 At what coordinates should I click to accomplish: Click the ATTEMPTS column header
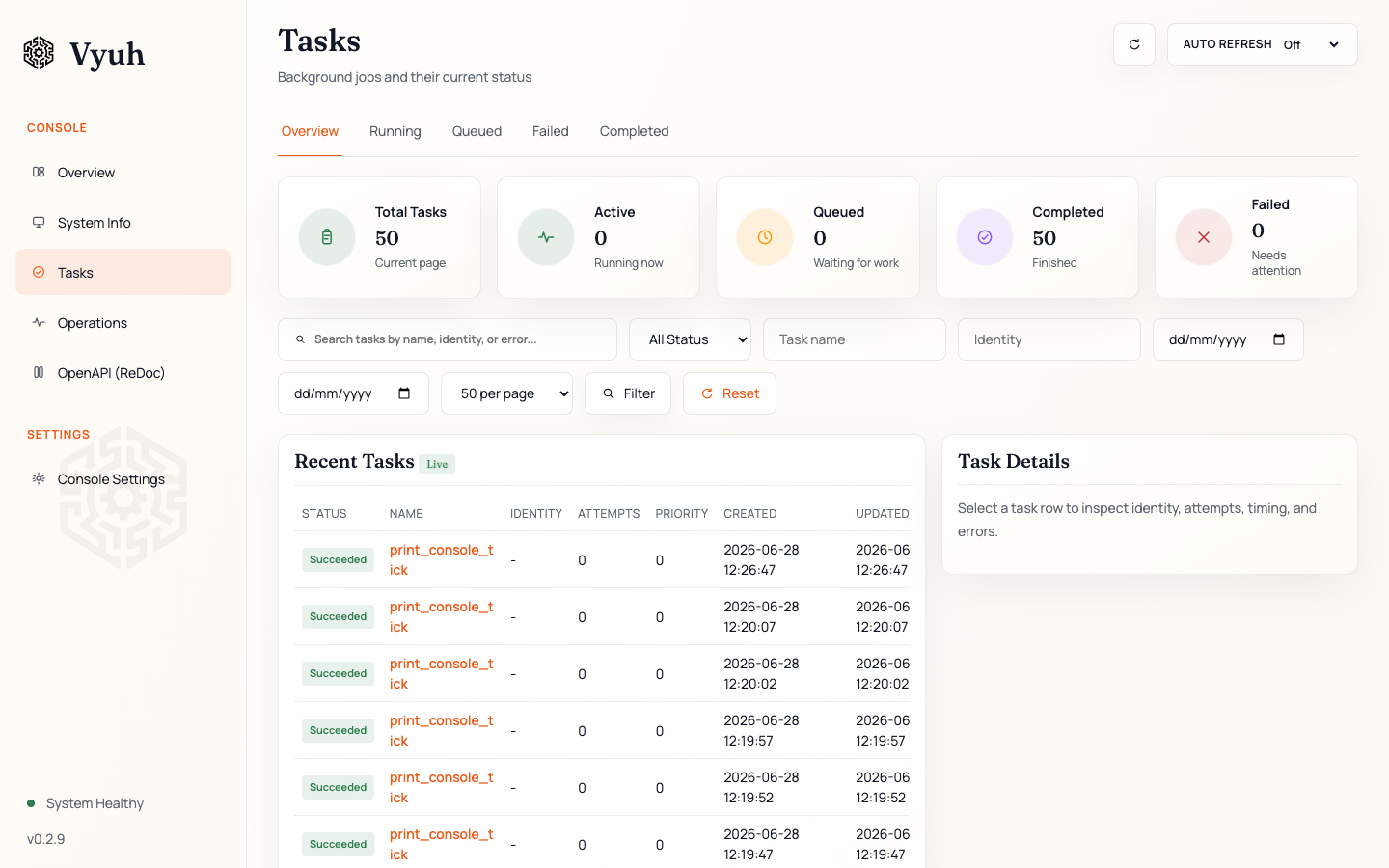[x=609, y=514]
